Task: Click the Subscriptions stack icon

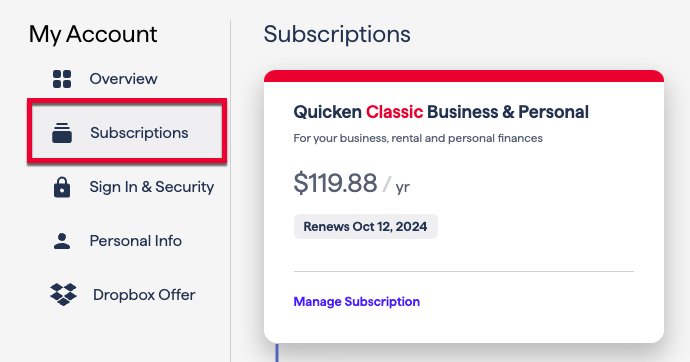Action: tap(62, 133)
